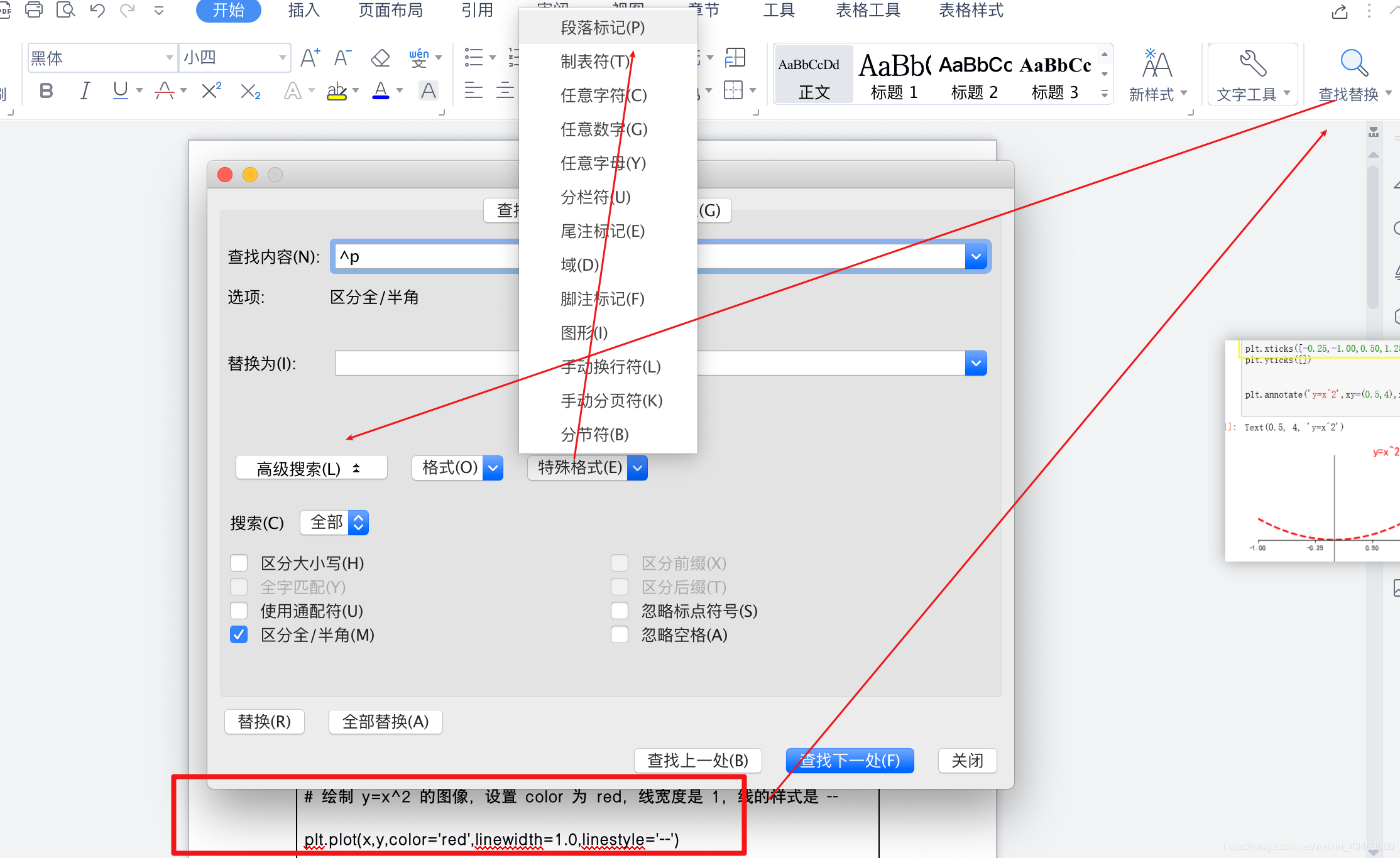Select 任意字符(C) menu entry
1400x858 pixels.
pyautogui.click(x=608, y=95)
